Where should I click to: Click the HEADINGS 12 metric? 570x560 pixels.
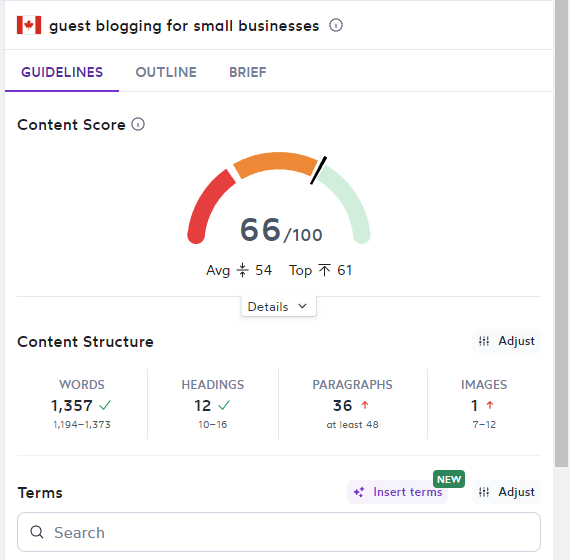tap(213, 404)
